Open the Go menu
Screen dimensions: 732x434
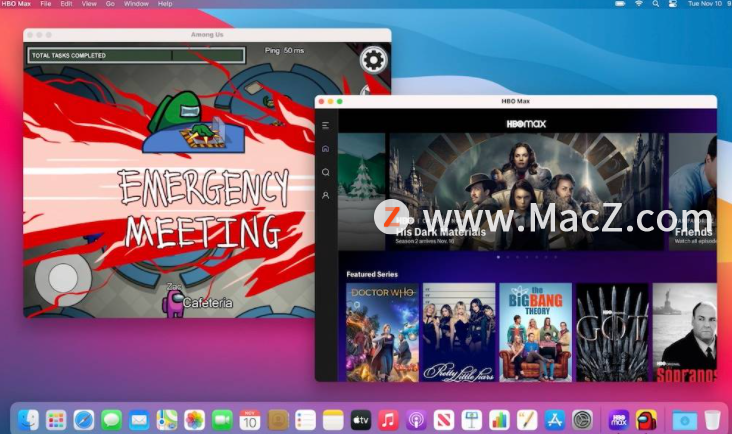tap(110, 4)
